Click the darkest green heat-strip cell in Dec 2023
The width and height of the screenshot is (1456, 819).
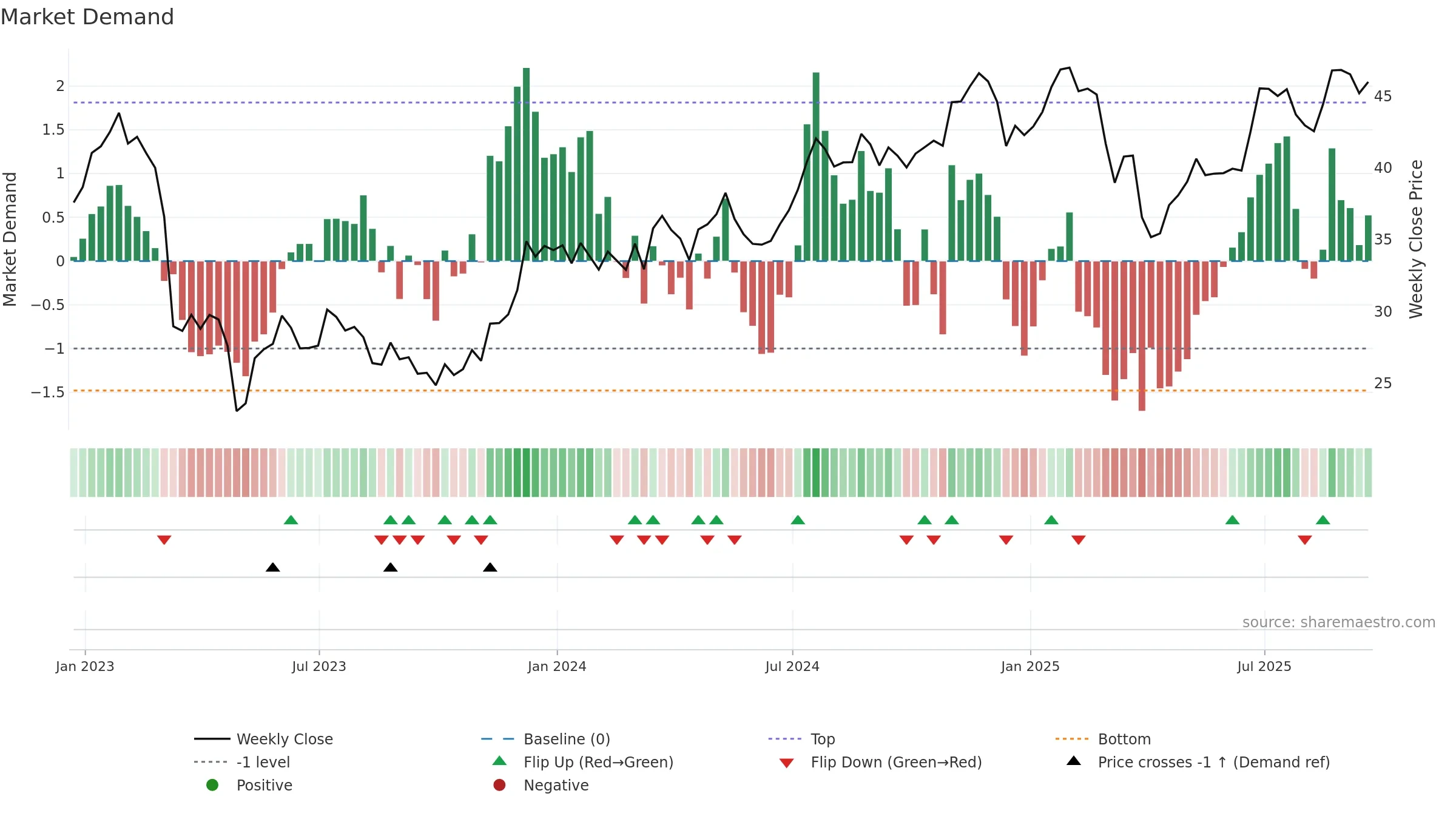526,473
